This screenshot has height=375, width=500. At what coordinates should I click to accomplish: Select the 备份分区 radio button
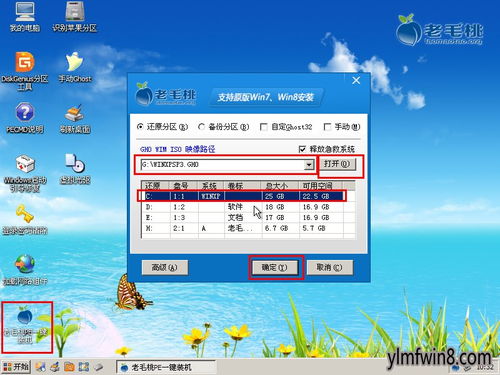(201, 127)
